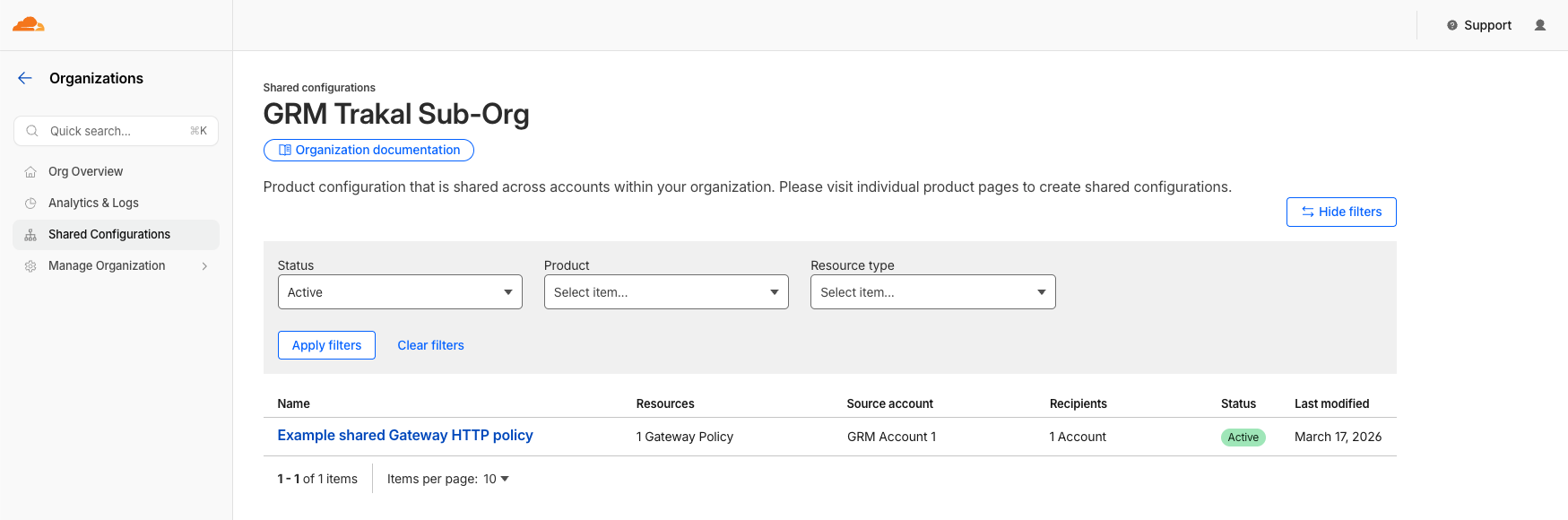Image resolution: width=1568 pixels, height=520 pixels.
Task: Click the user profile icon
Action: click(1540, 25)
